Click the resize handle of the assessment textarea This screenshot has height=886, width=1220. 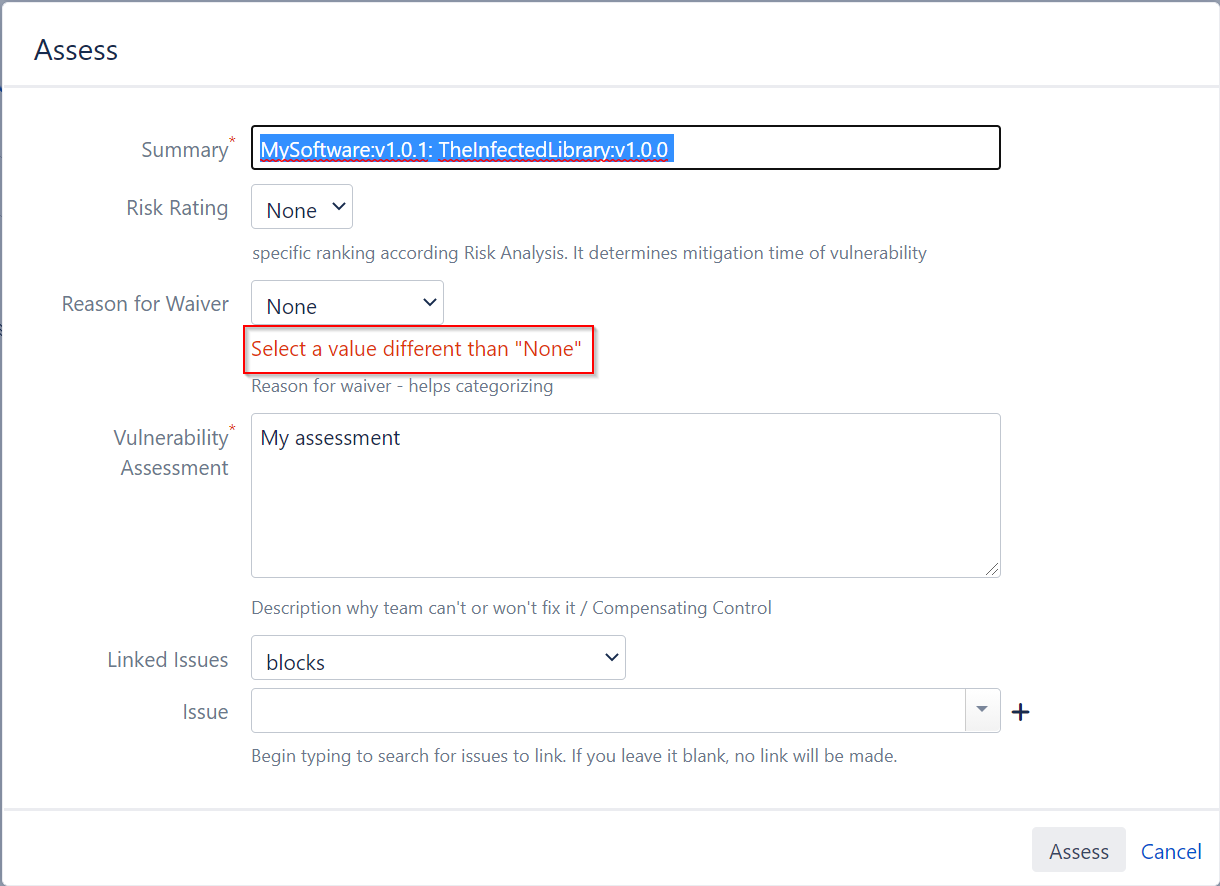[x=993, y=570]
